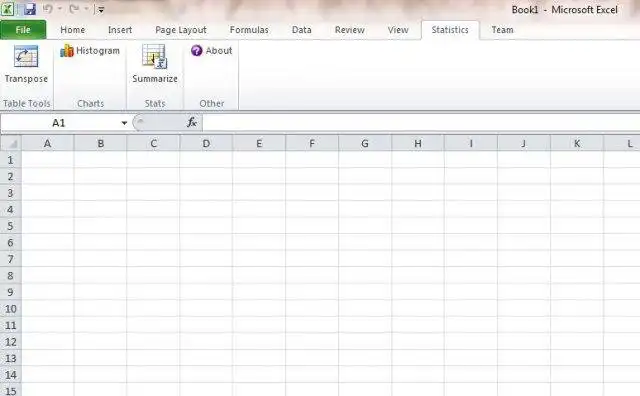
Task: Select row 12 header
Action: [11, 342]
